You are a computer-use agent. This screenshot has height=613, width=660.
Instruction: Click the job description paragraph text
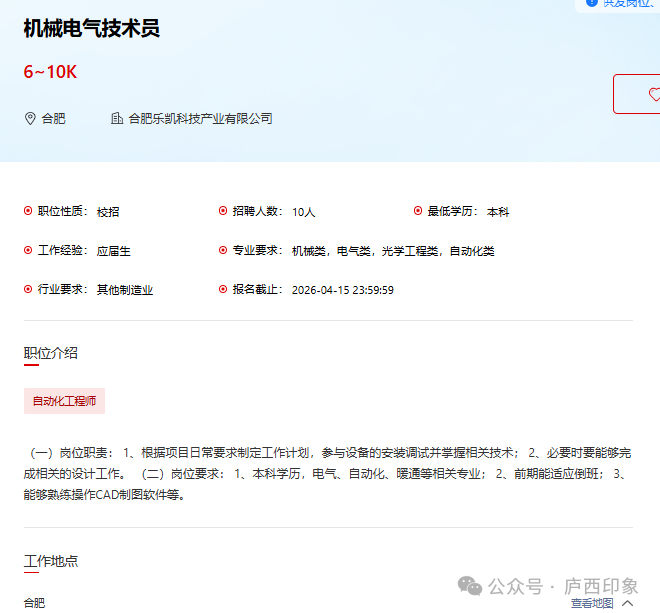coord(327,474)
